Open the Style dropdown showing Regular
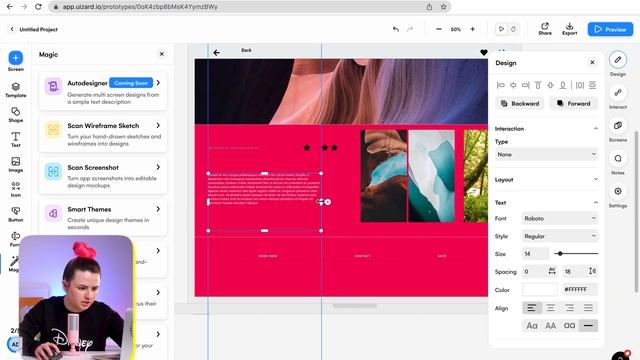 (x=560, y=236)
